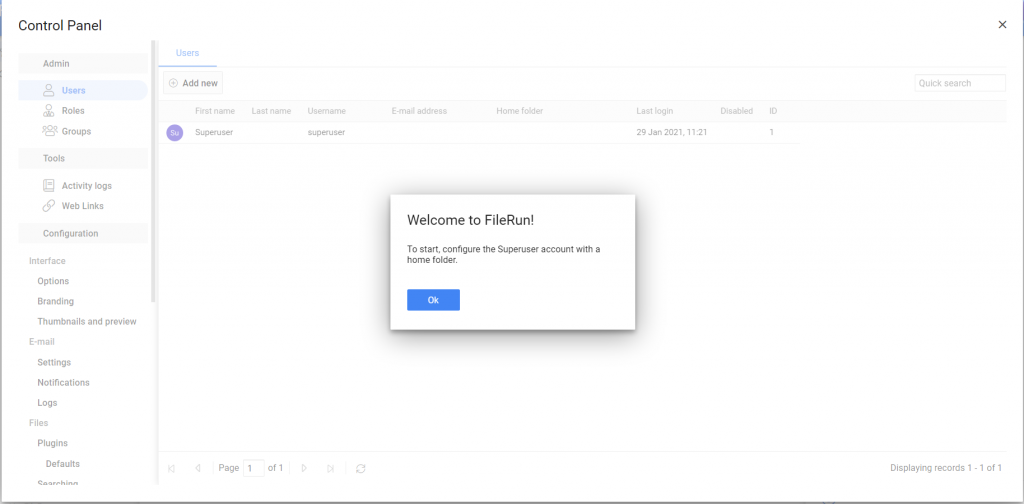This screenshot has height=504, width=1024.
Task: Sort by the ID column header
Action: coord(773,111)
